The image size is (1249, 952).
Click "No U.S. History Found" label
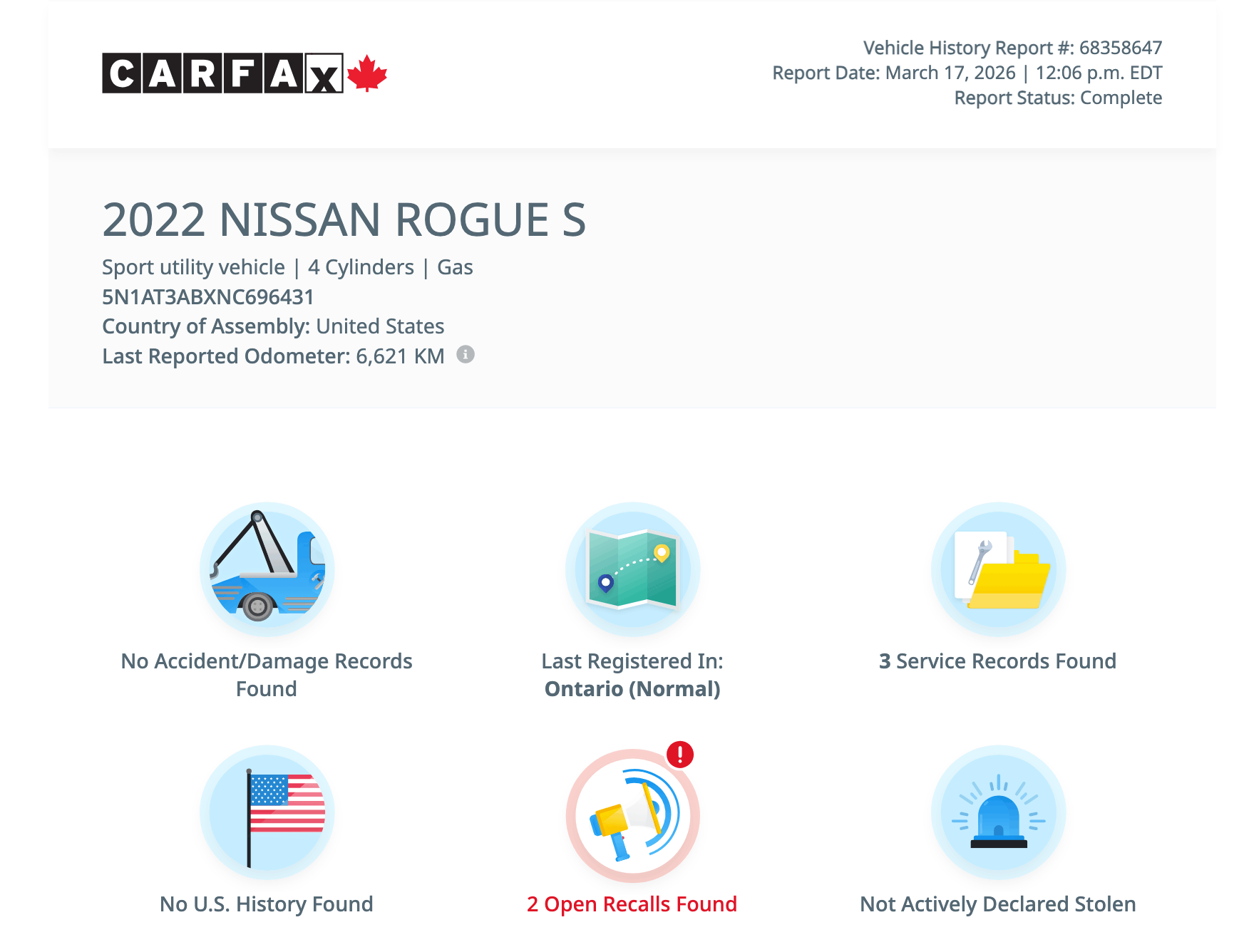click(x=267, y=904)
